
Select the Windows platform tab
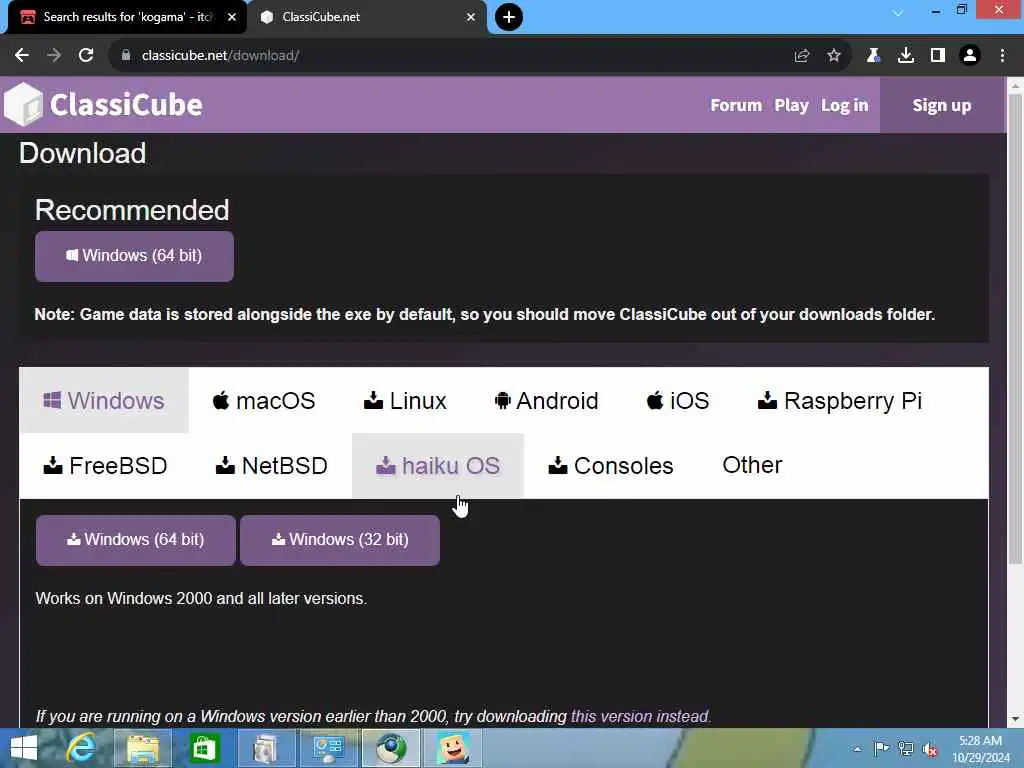pyautogui.click(x=104, y=400)
